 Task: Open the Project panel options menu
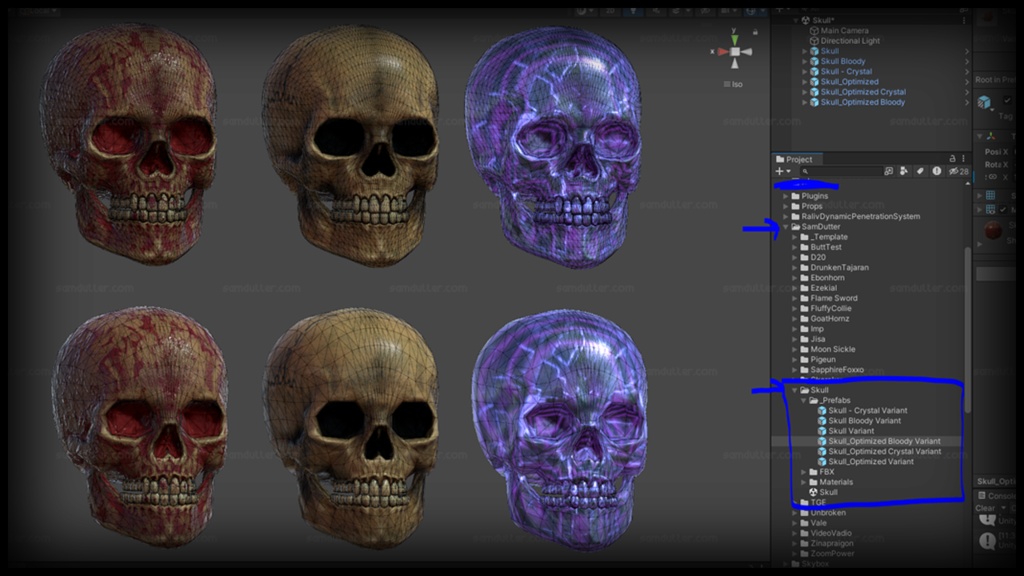pos(963,159)
